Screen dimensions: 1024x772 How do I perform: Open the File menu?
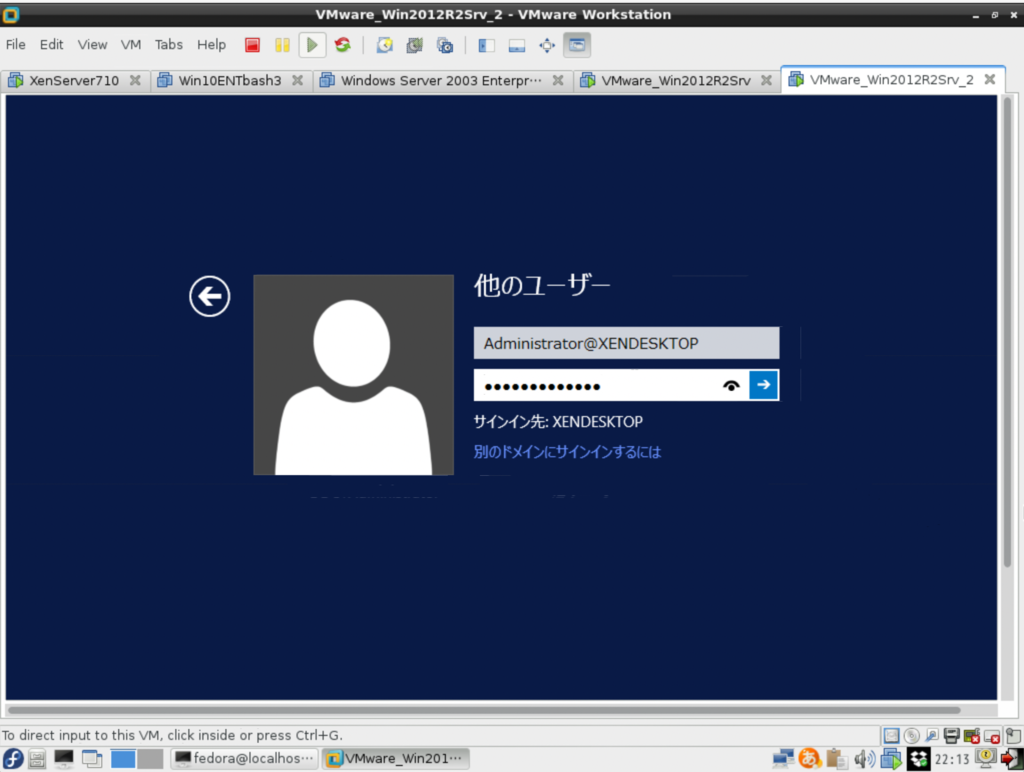16,44
